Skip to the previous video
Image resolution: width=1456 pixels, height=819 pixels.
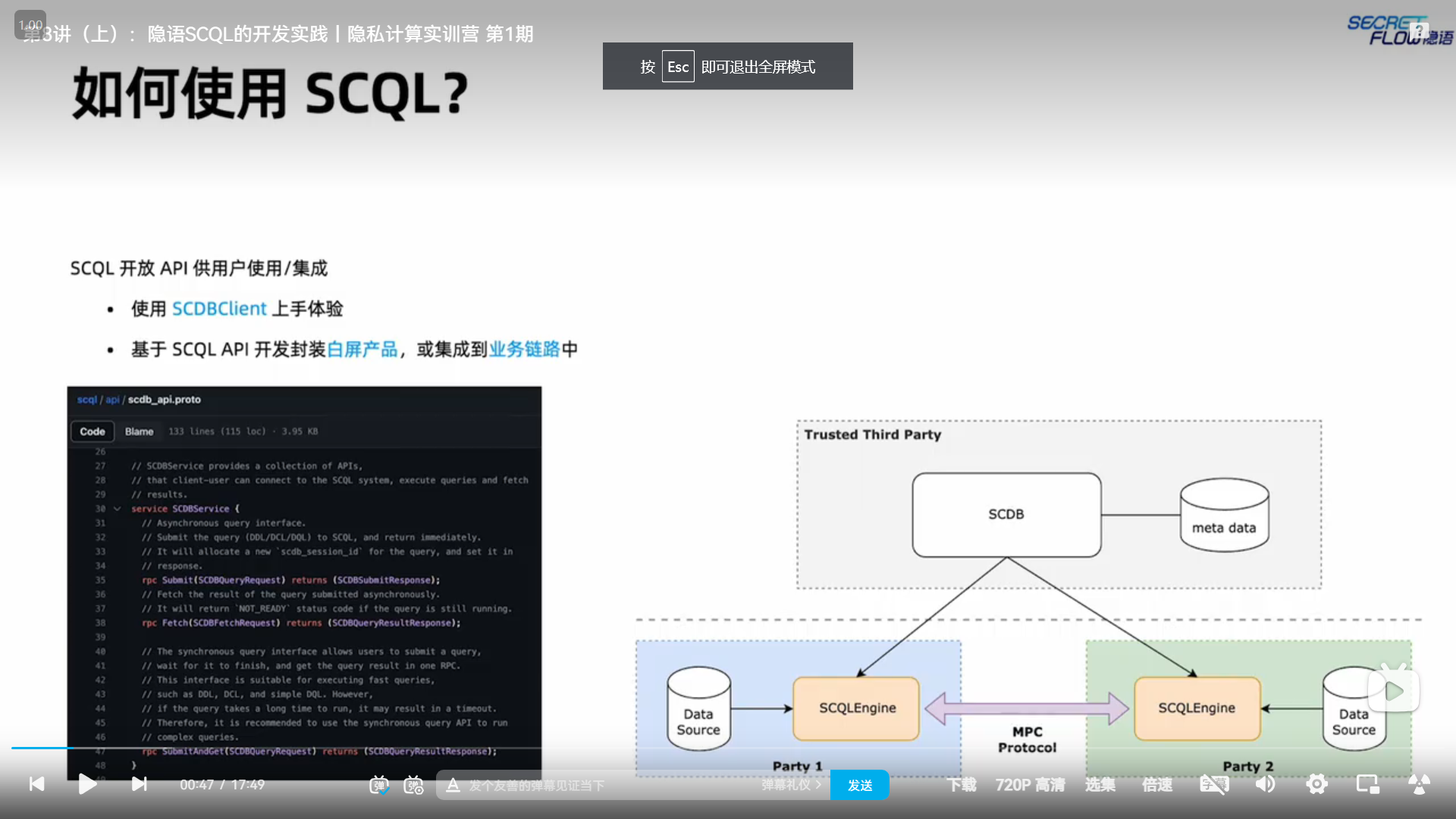tap(36, 784)
